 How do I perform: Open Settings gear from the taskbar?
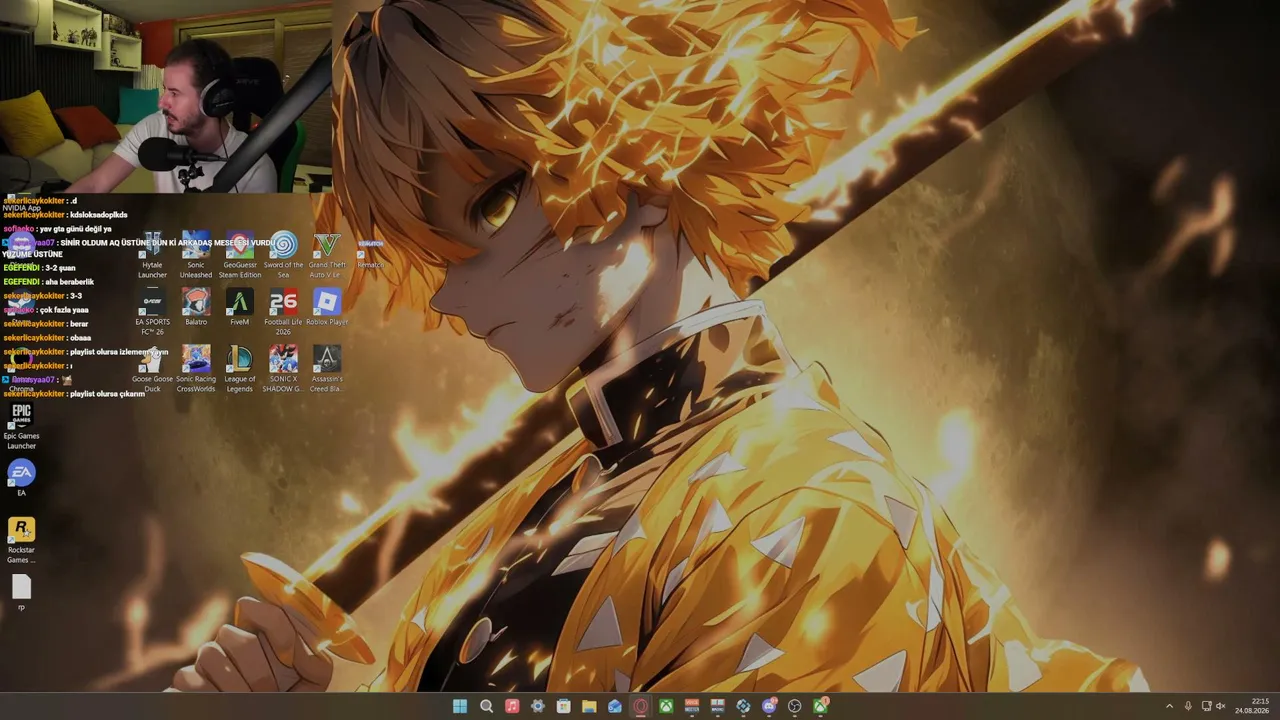click(x=538, y=706)
